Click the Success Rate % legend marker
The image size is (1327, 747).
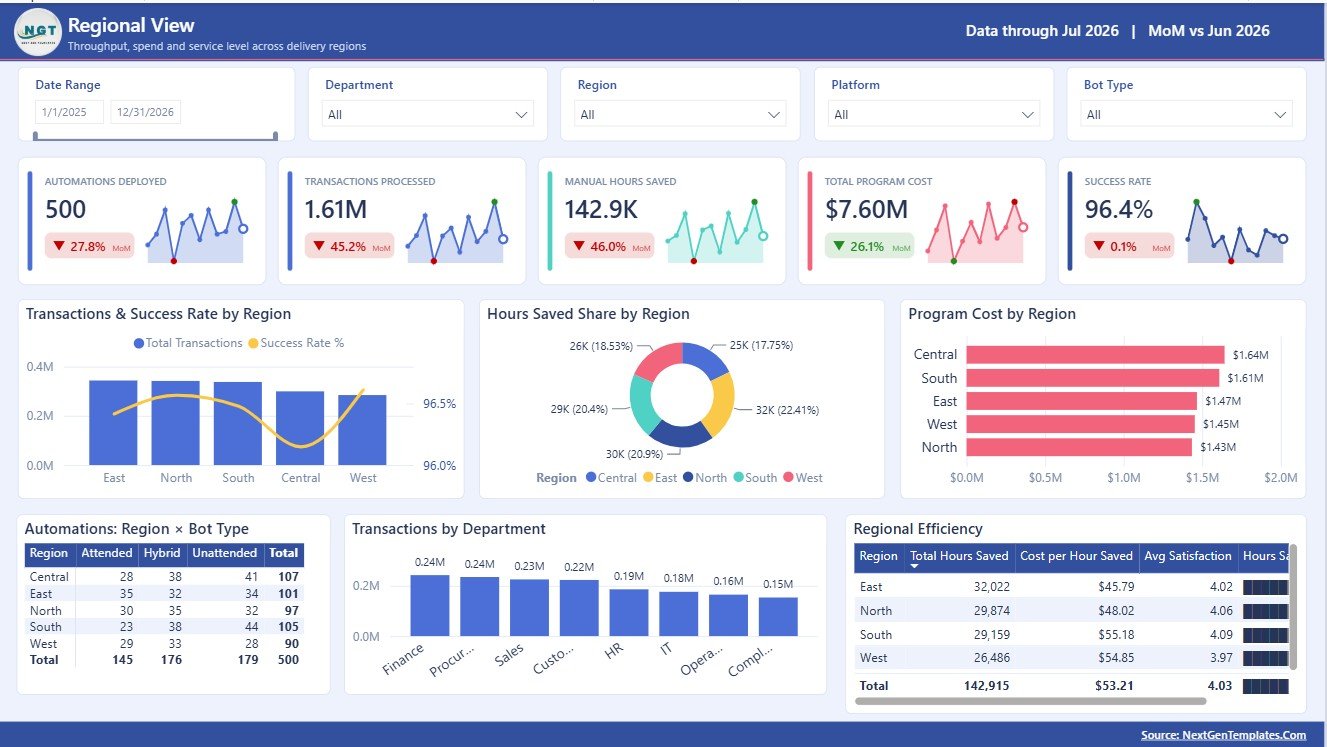(253, 343)
